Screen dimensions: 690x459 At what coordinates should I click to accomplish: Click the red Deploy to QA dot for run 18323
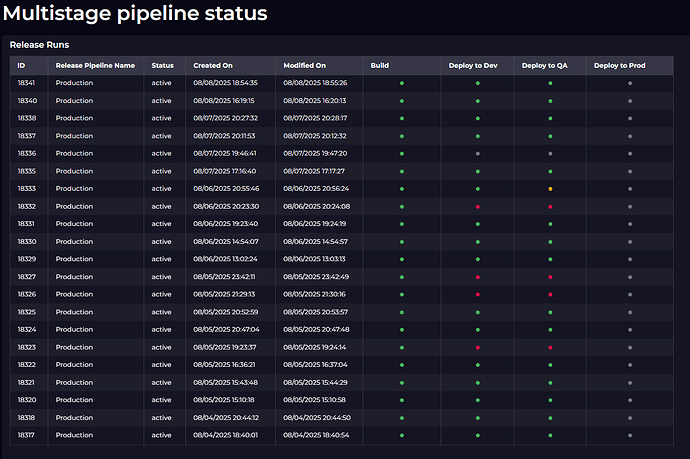coord(550,347)
